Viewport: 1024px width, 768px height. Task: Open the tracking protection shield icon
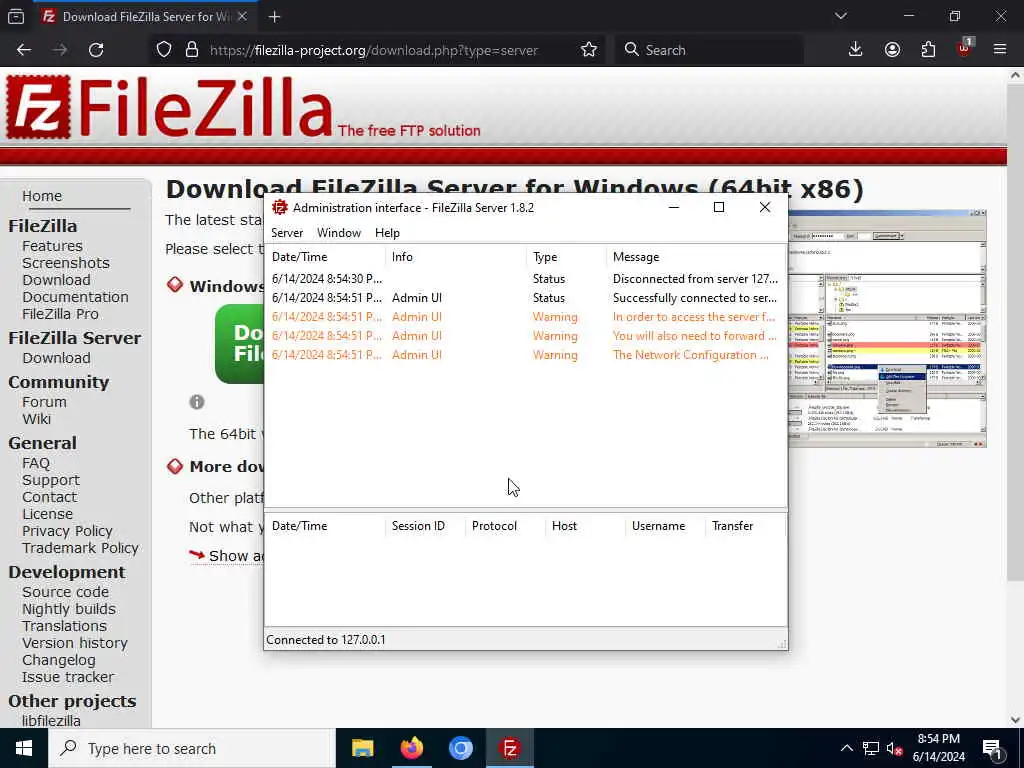(x=164, y=50)
